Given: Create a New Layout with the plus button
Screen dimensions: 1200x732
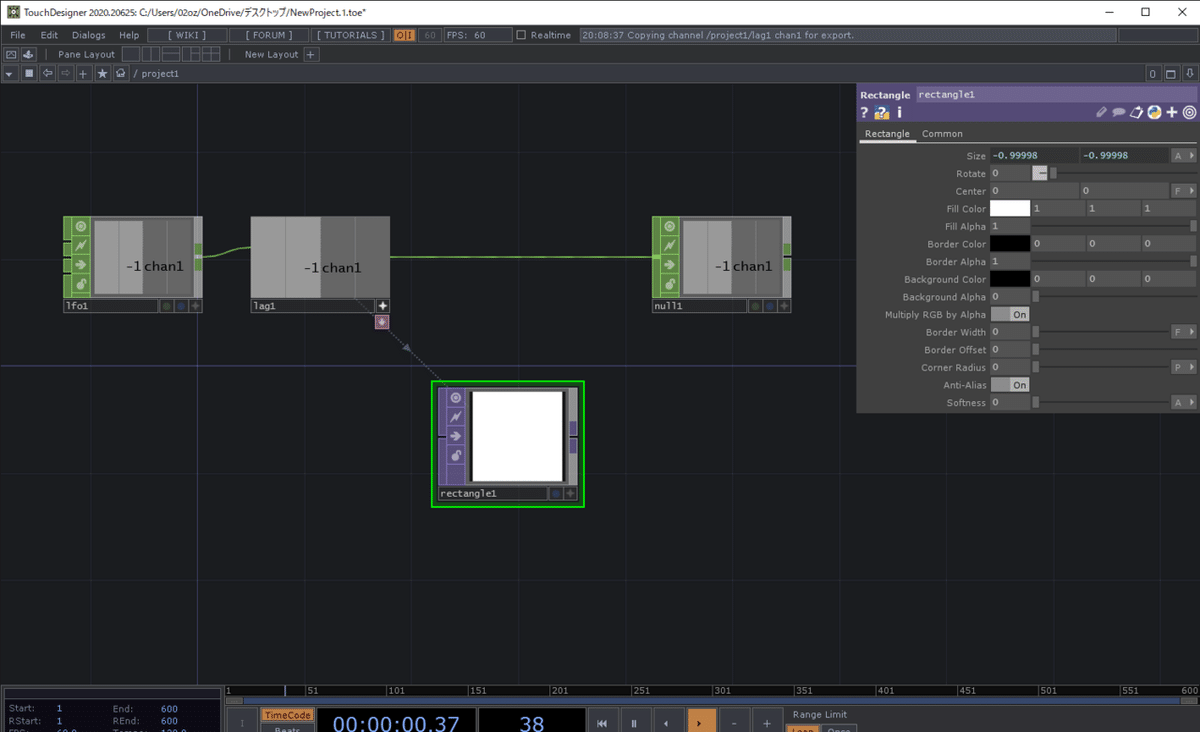Looking at the screenshot, I should click(310, 54).
